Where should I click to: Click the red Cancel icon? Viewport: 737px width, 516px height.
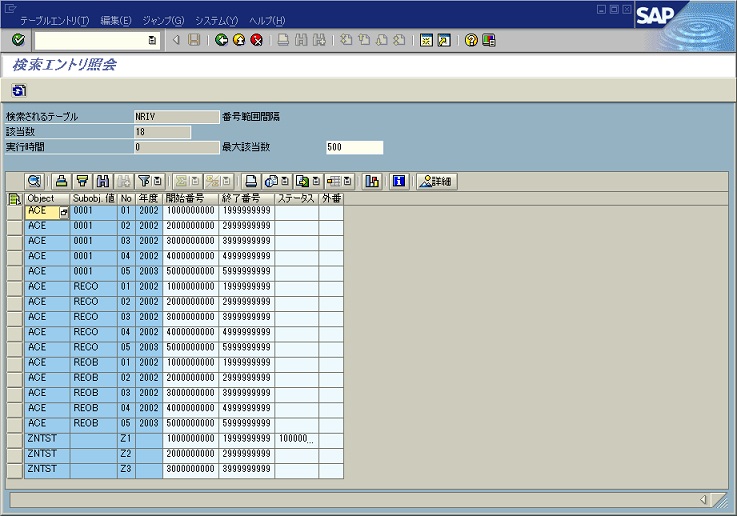pos(257,40)
